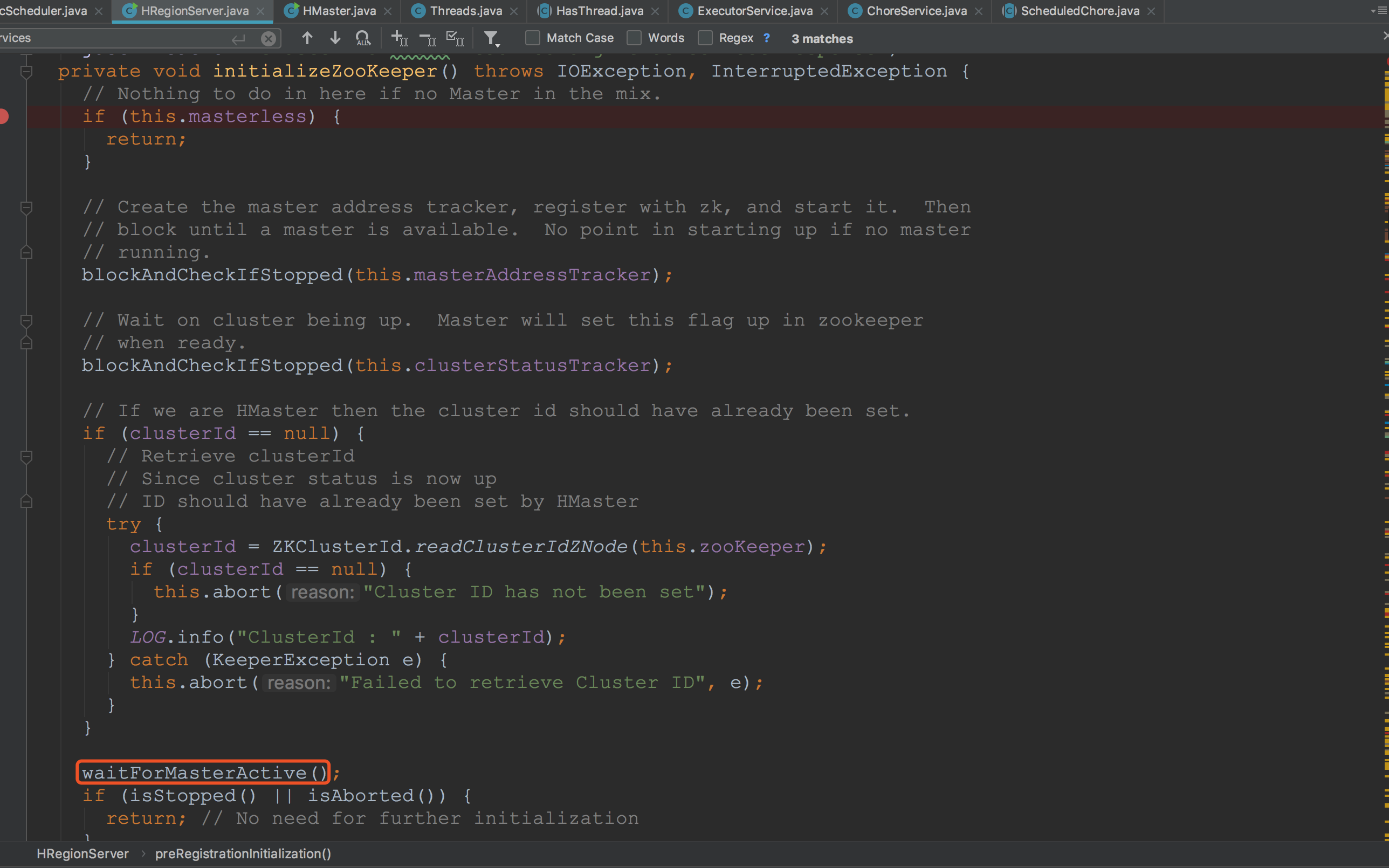
Task: Click HRegionServer in the breadcrumb bar
Action: point(82,853)
